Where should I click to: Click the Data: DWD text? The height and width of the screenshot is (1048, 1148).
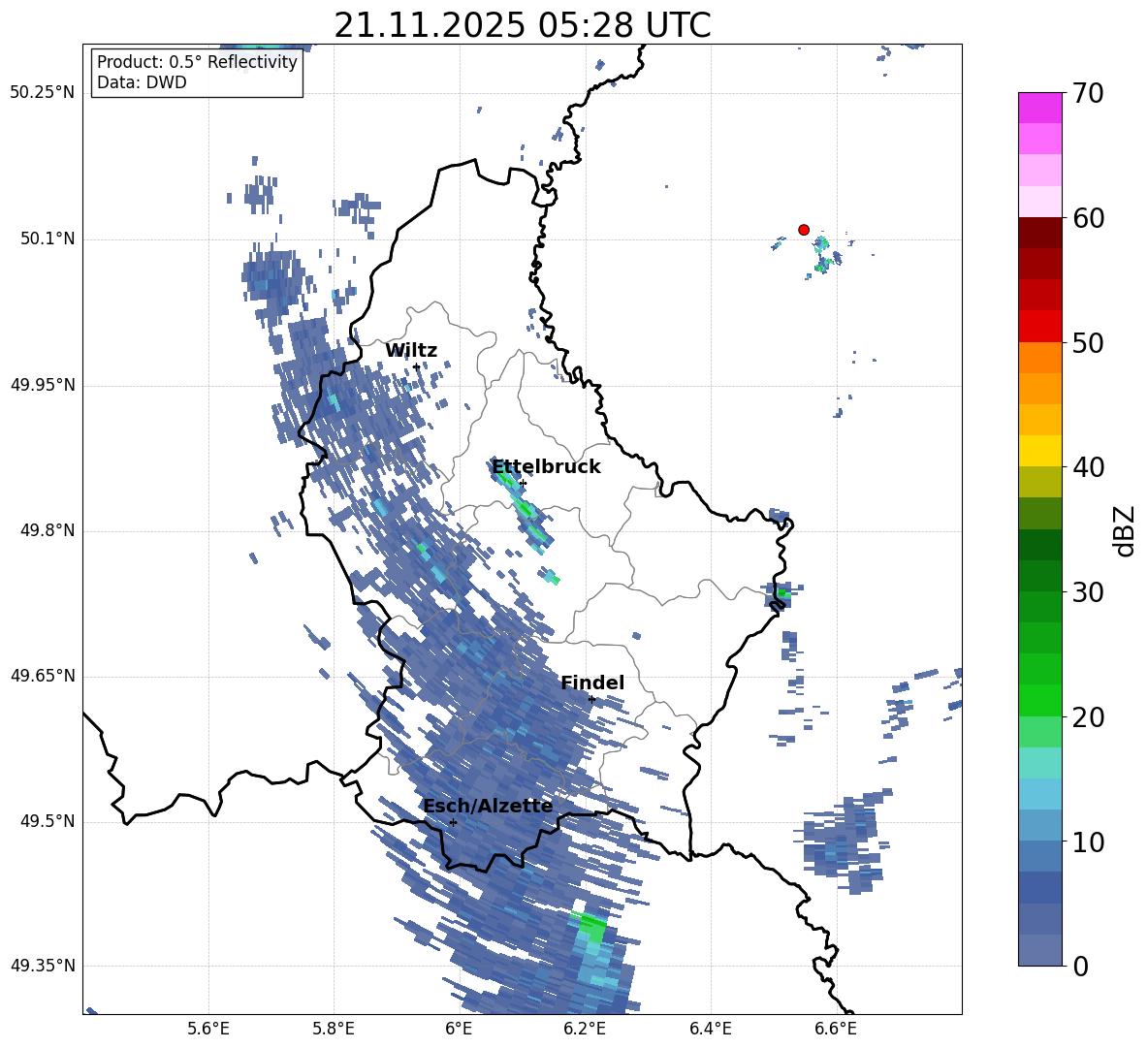(142, 82)
